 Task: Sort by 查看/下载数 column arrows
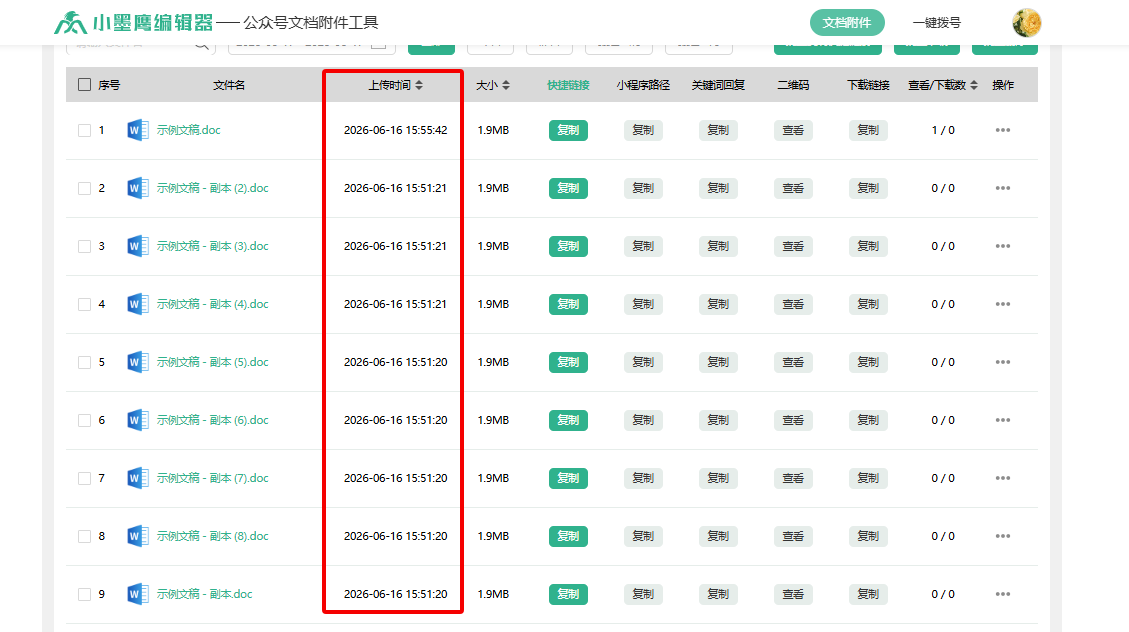pyautogui.click(x=973, y=85)
